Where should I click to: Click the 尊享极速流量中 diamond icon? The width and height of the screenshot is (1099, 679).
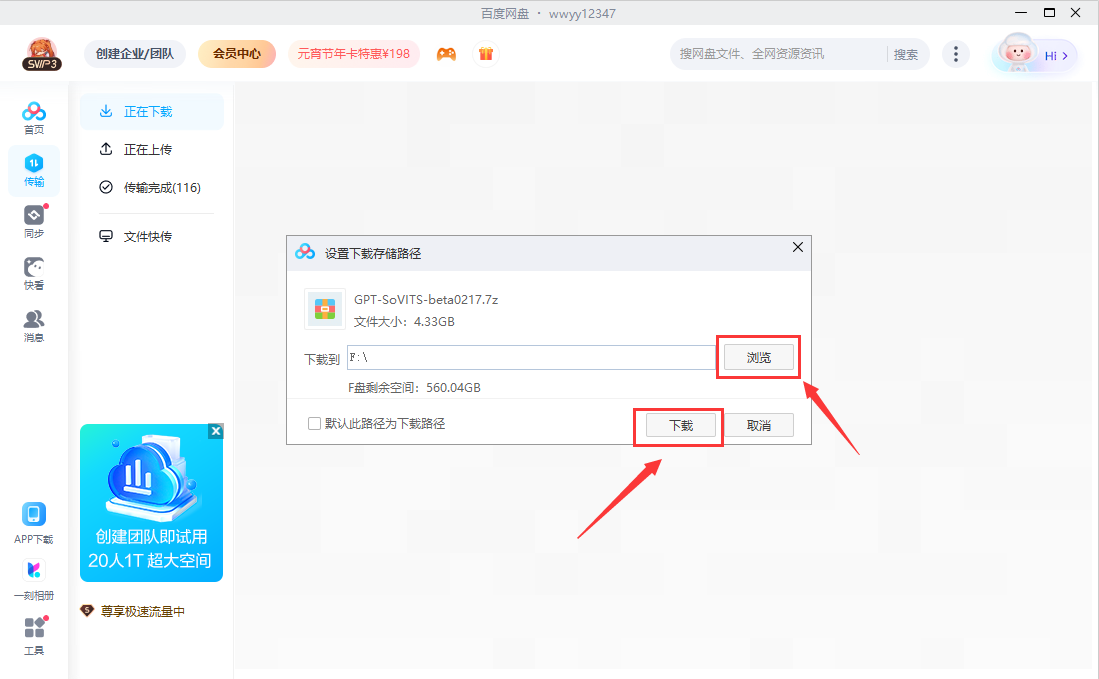(87, 611)
